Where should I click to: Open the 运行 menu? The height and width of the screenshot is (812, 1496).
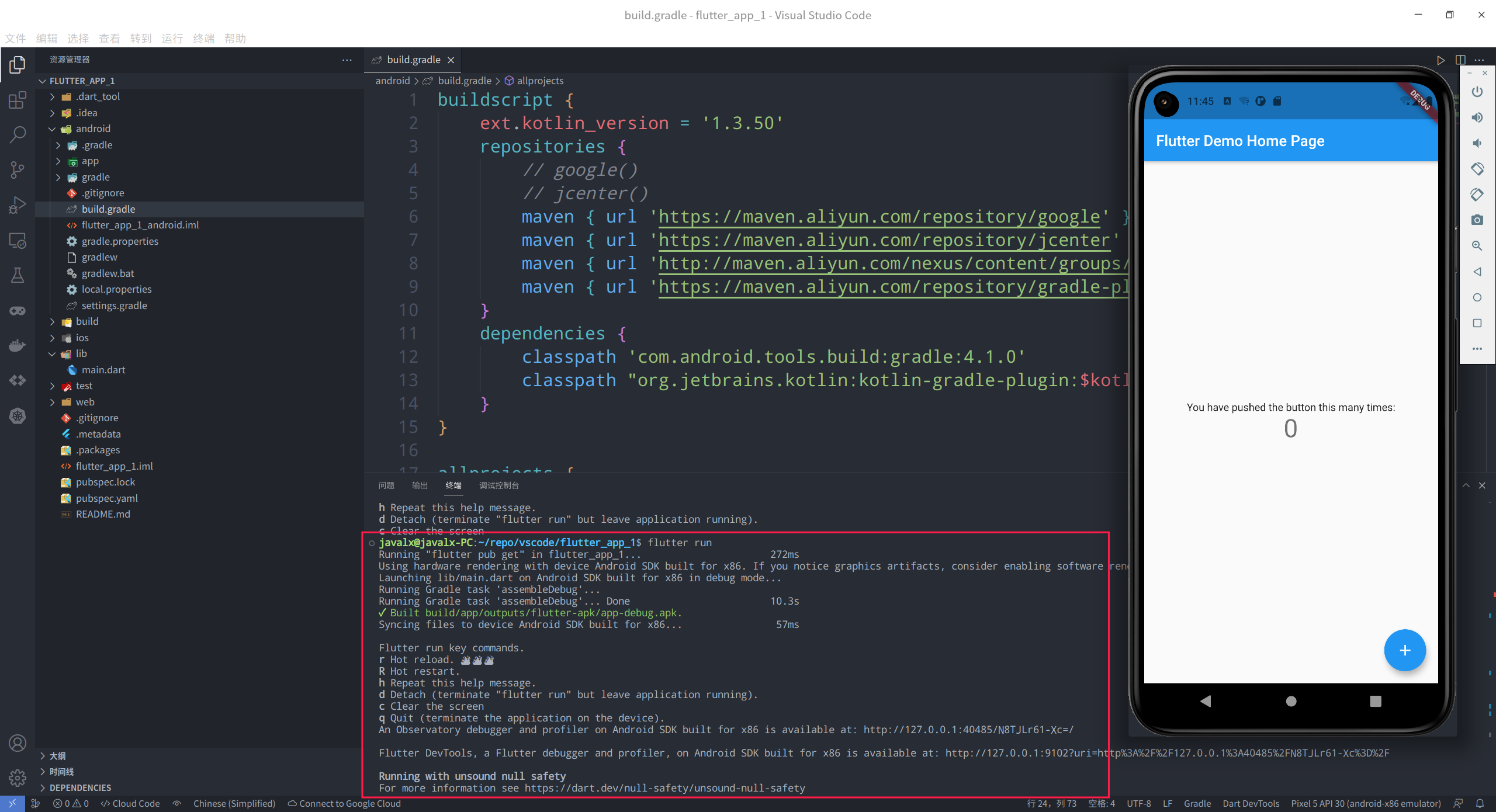click(x=172, y=39)
